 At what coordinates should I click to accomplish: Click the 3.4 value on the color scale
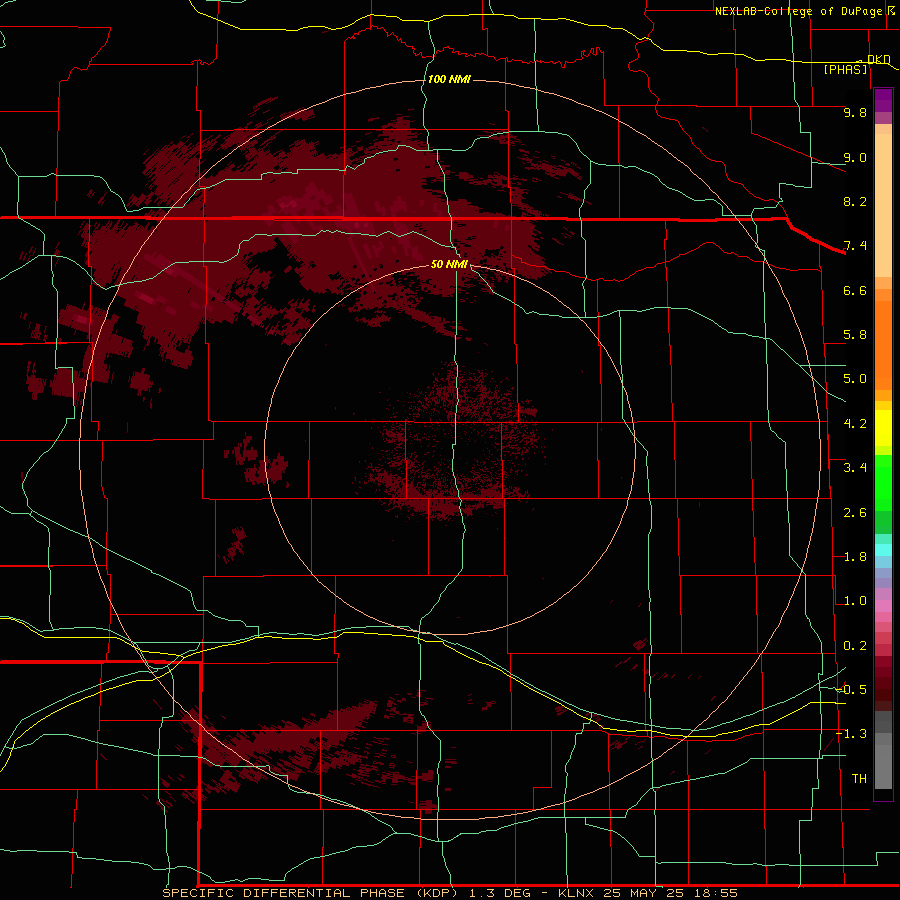(x=855, y=468)
